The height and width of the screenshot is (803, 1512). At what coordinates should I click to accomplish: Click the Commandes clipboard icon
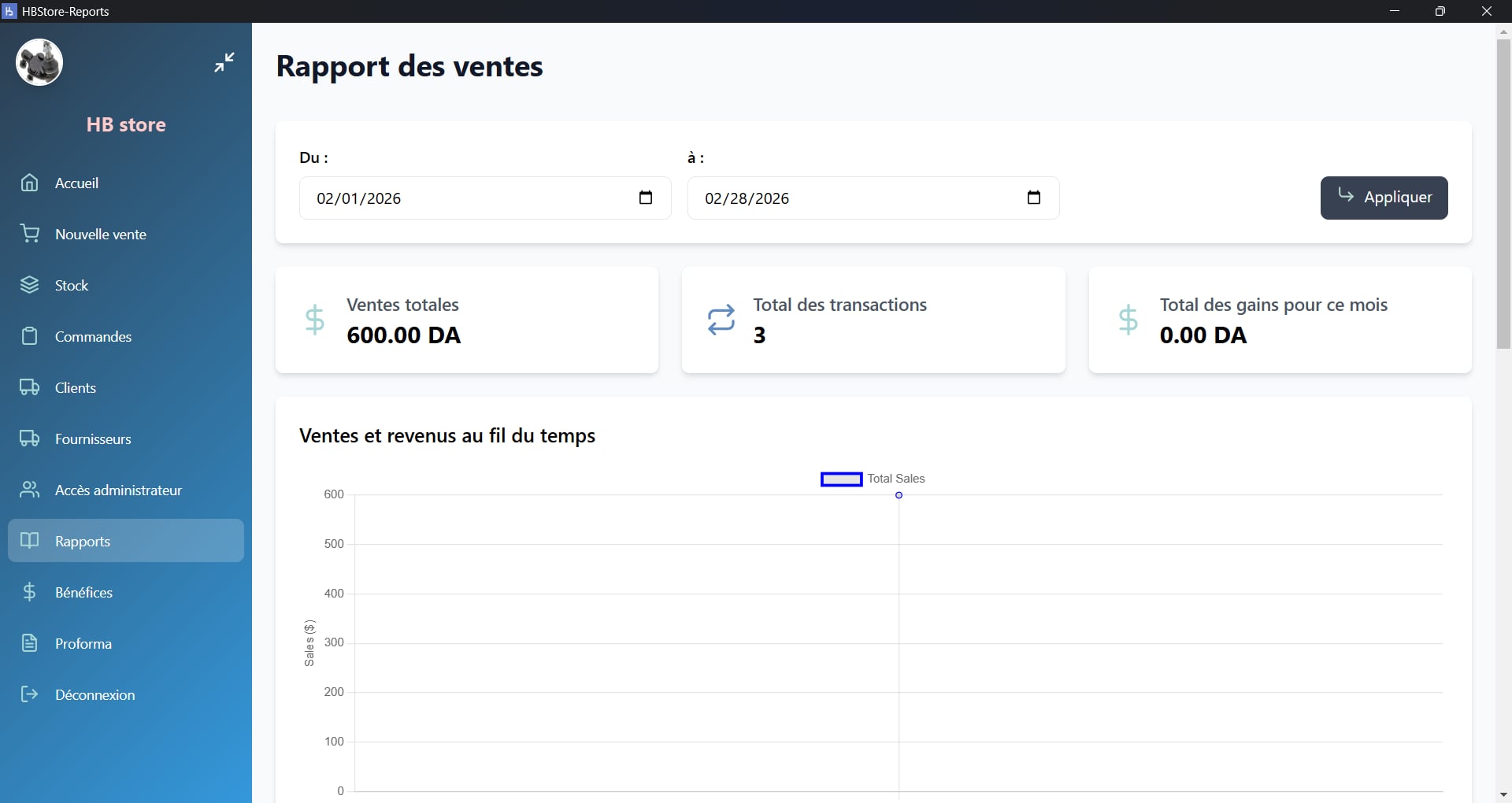29,336
